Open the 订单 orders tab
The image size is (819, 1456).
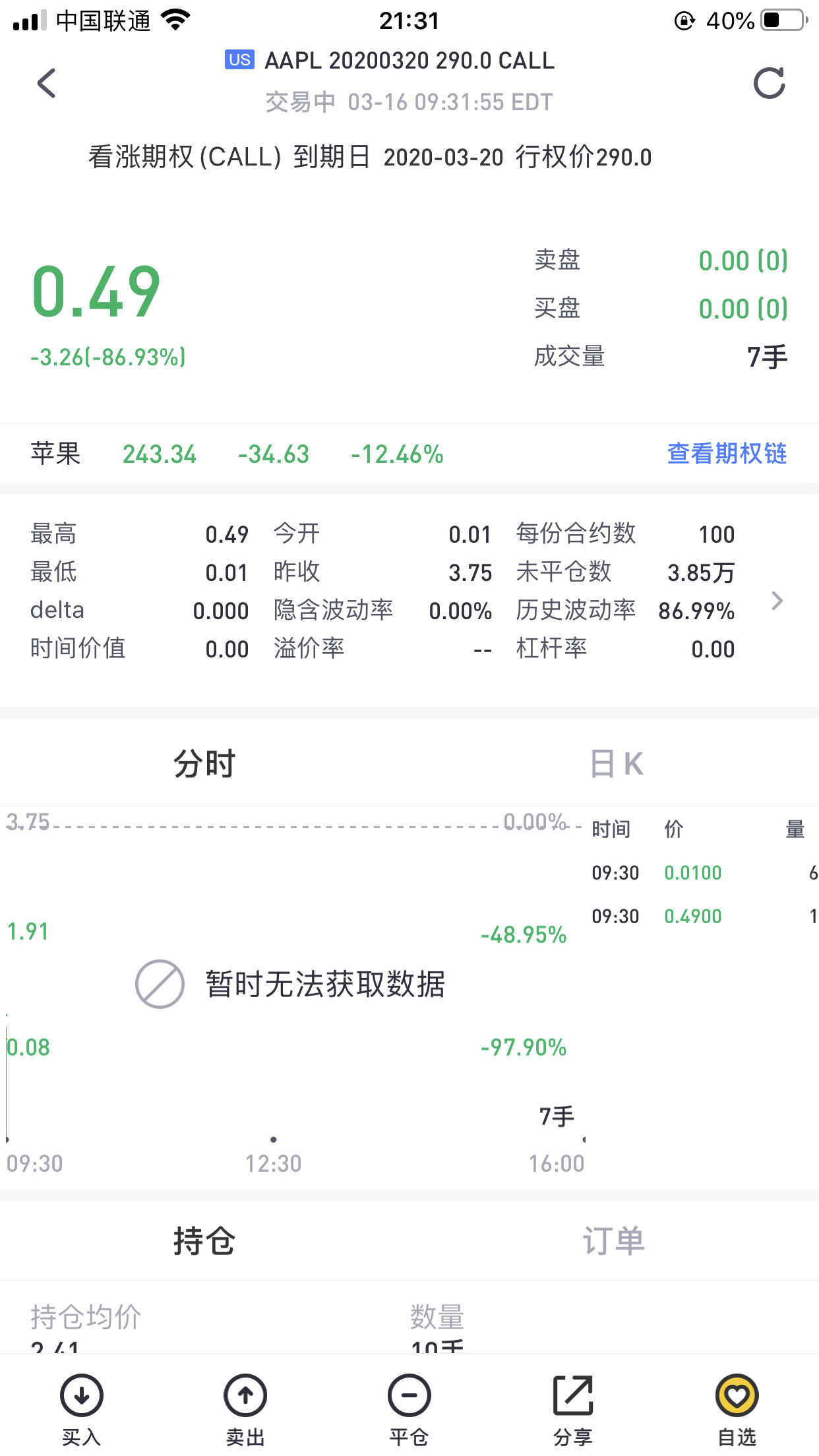pyautogui.click(x=614, y=1240)
